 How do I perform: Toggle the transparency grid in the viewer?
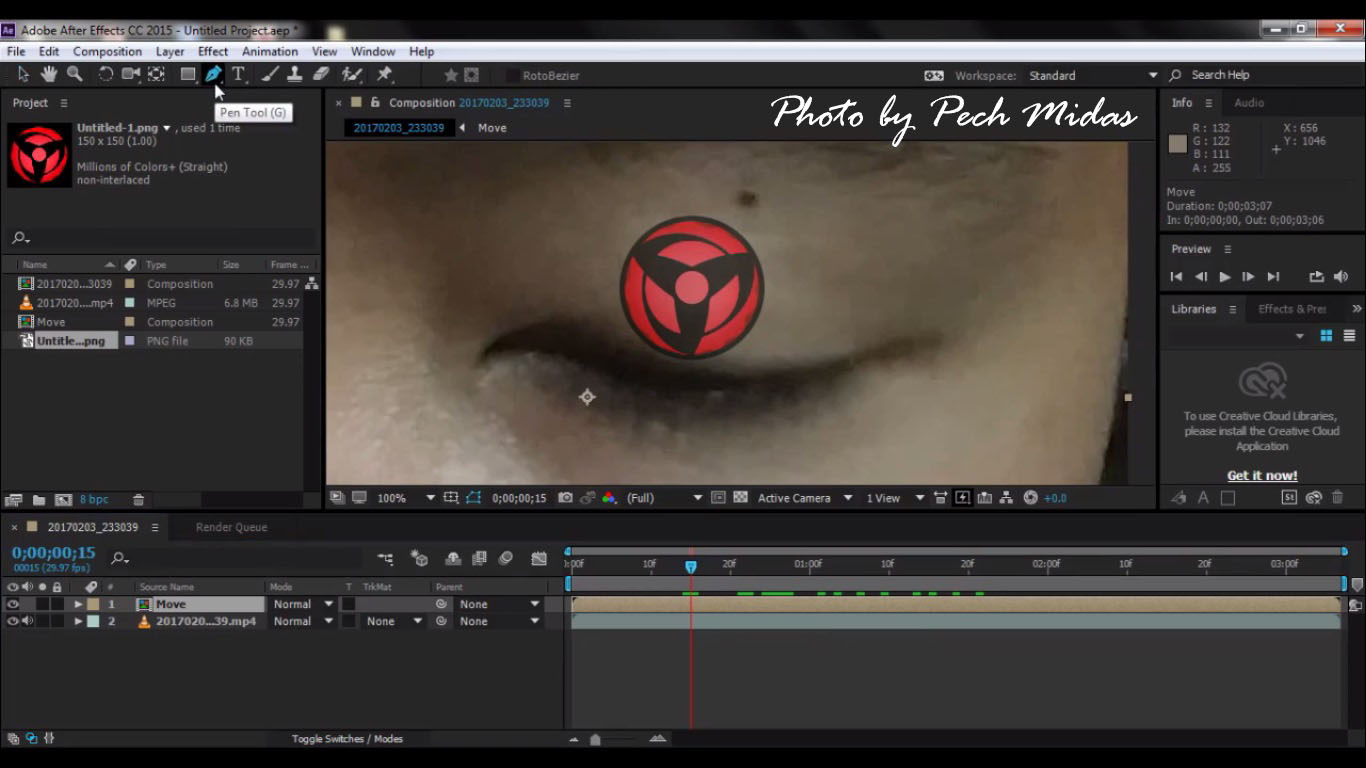click(741, 498)
